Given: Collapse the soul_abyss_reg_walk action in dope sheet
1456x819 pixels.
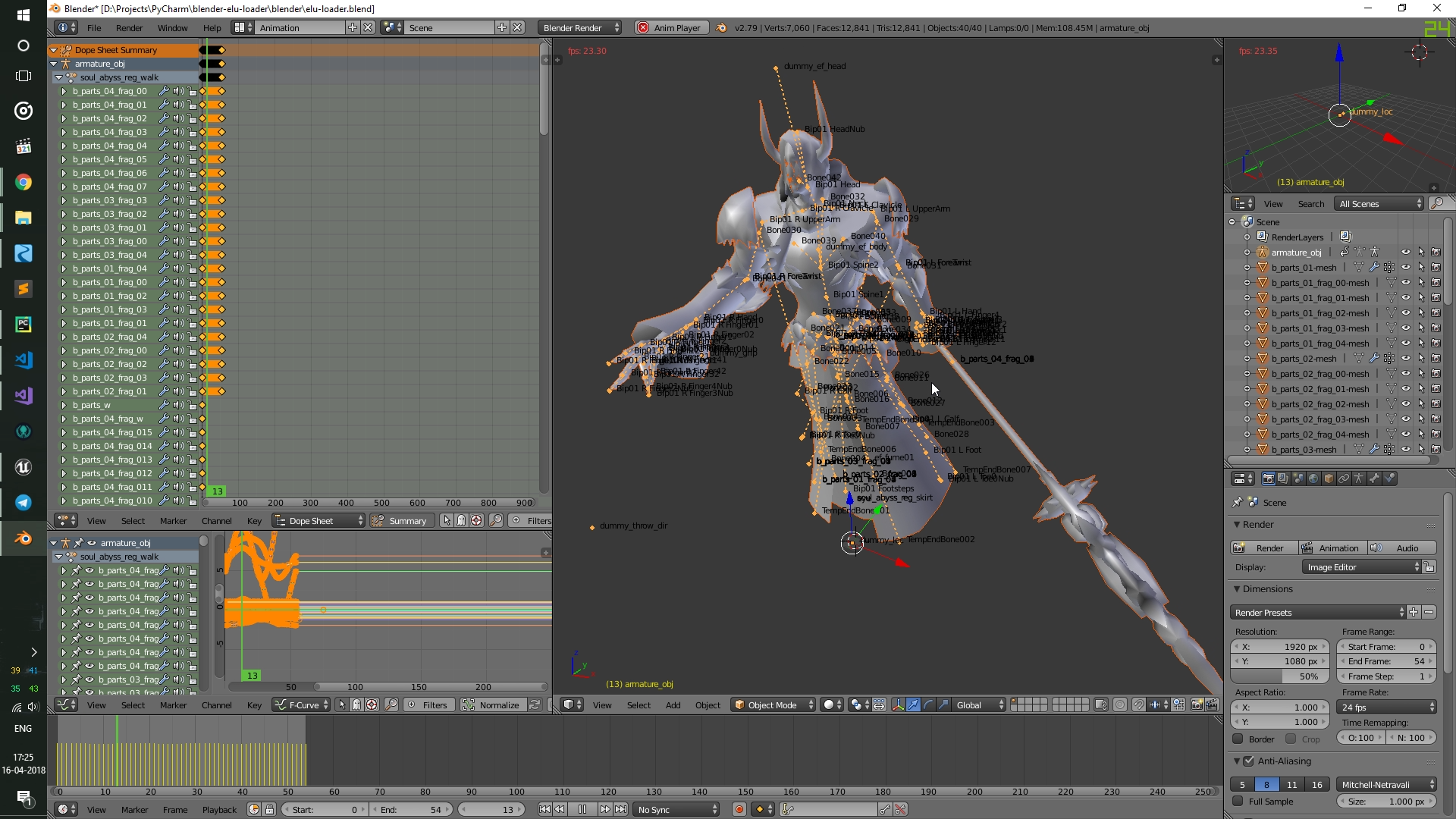Looking at the screenshot, I should click(58, 77).
